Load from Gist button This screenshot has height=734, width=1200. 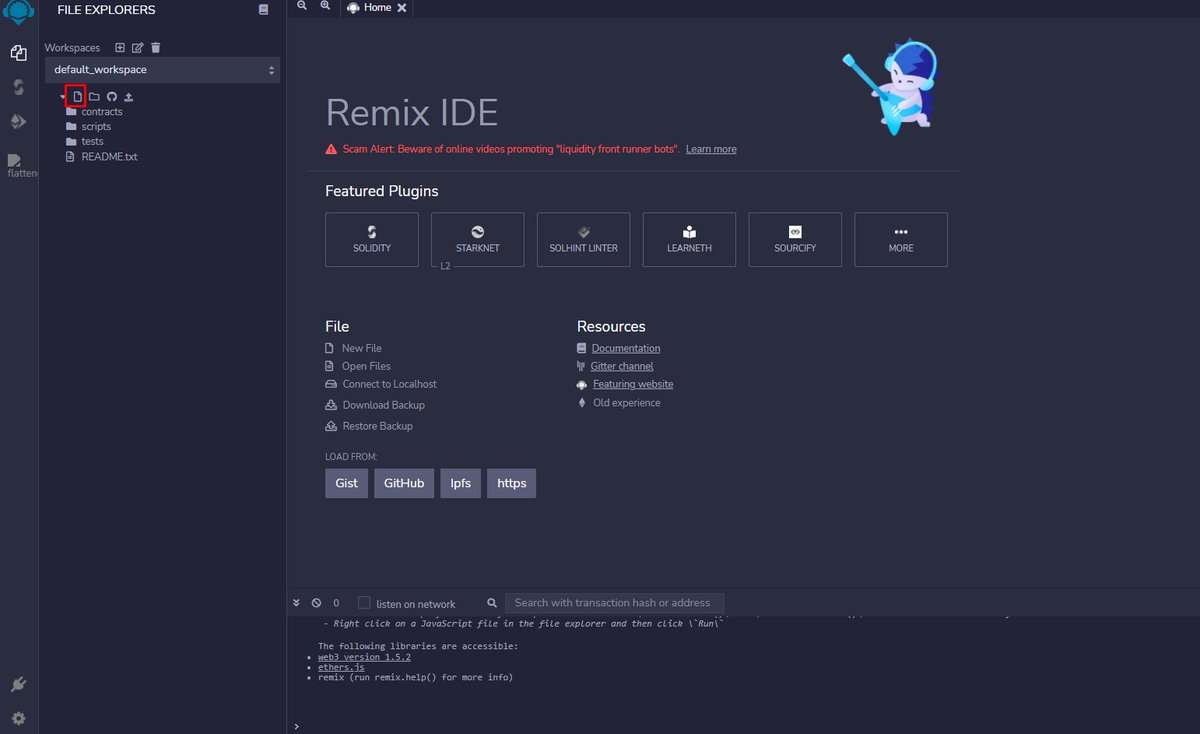346,483
